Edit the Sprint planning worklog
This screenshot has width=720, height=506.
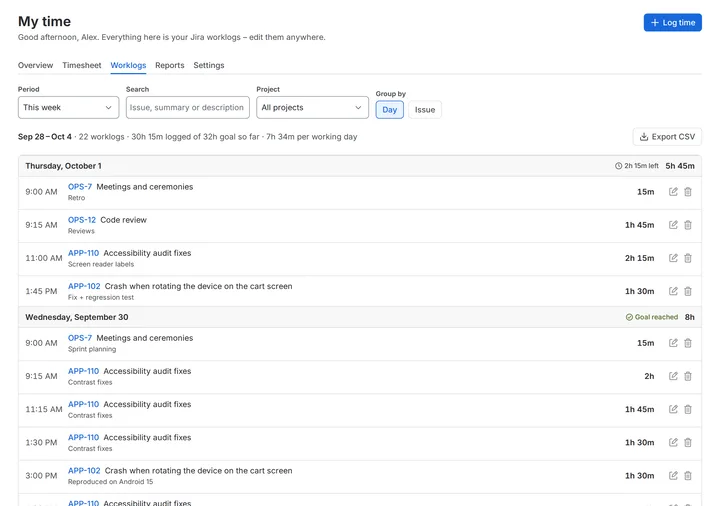673,343
